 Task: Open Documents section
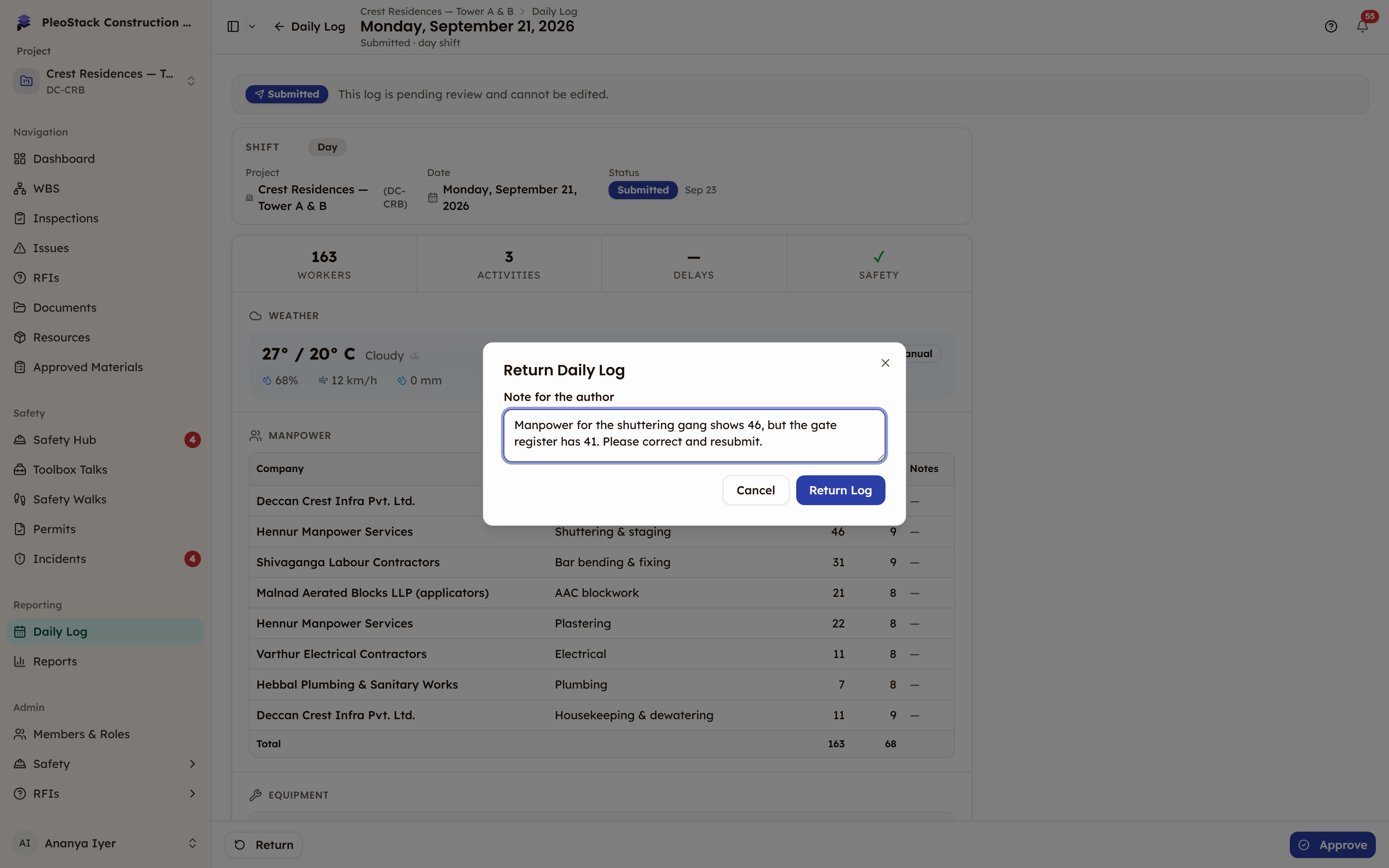click(x=105, y=308)
